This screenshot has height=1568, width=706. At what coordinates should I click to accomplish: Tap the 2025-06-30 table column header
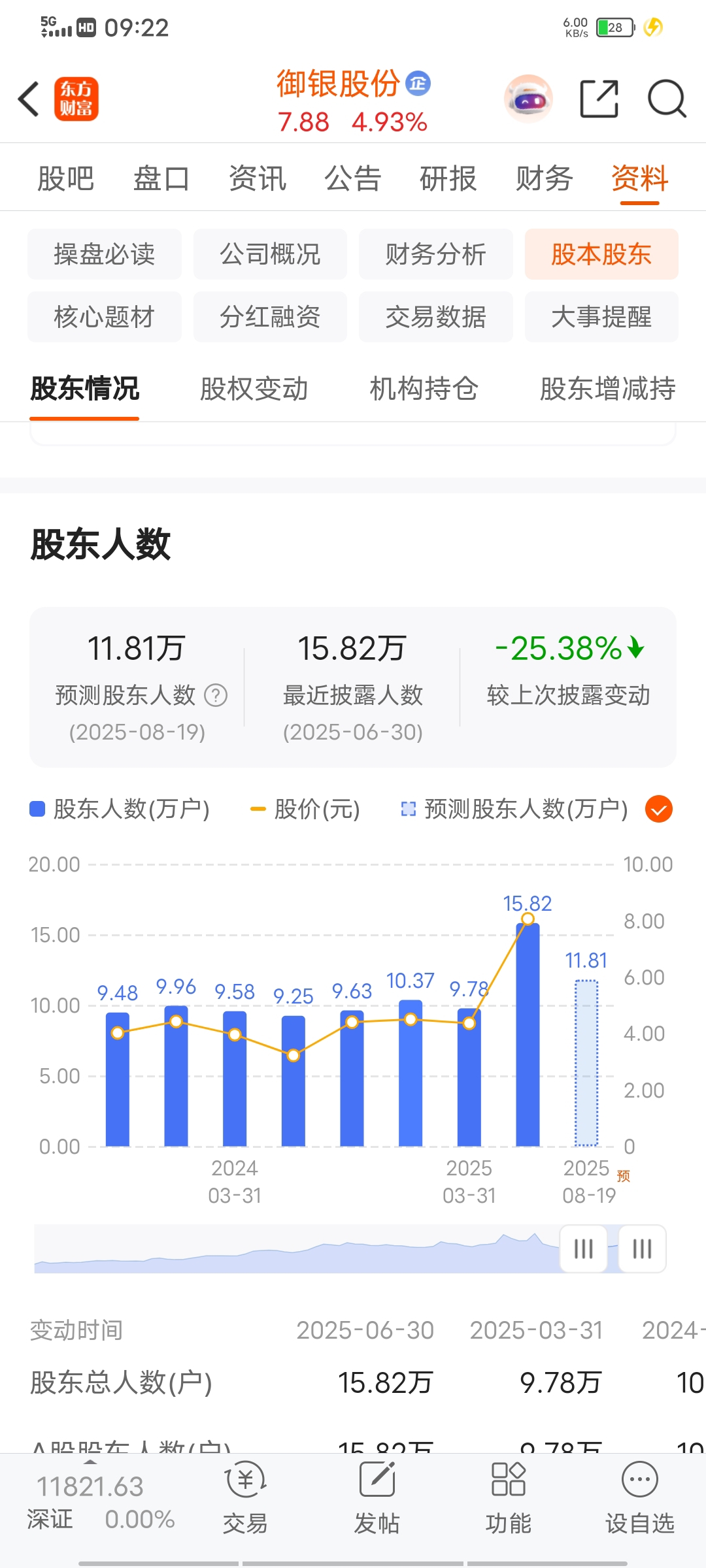click(x=365, y=1330)
